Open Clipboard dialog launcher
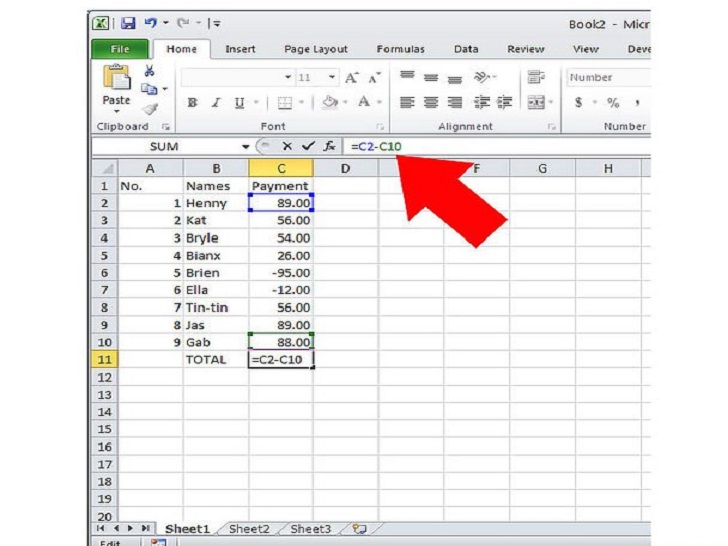 166,126
